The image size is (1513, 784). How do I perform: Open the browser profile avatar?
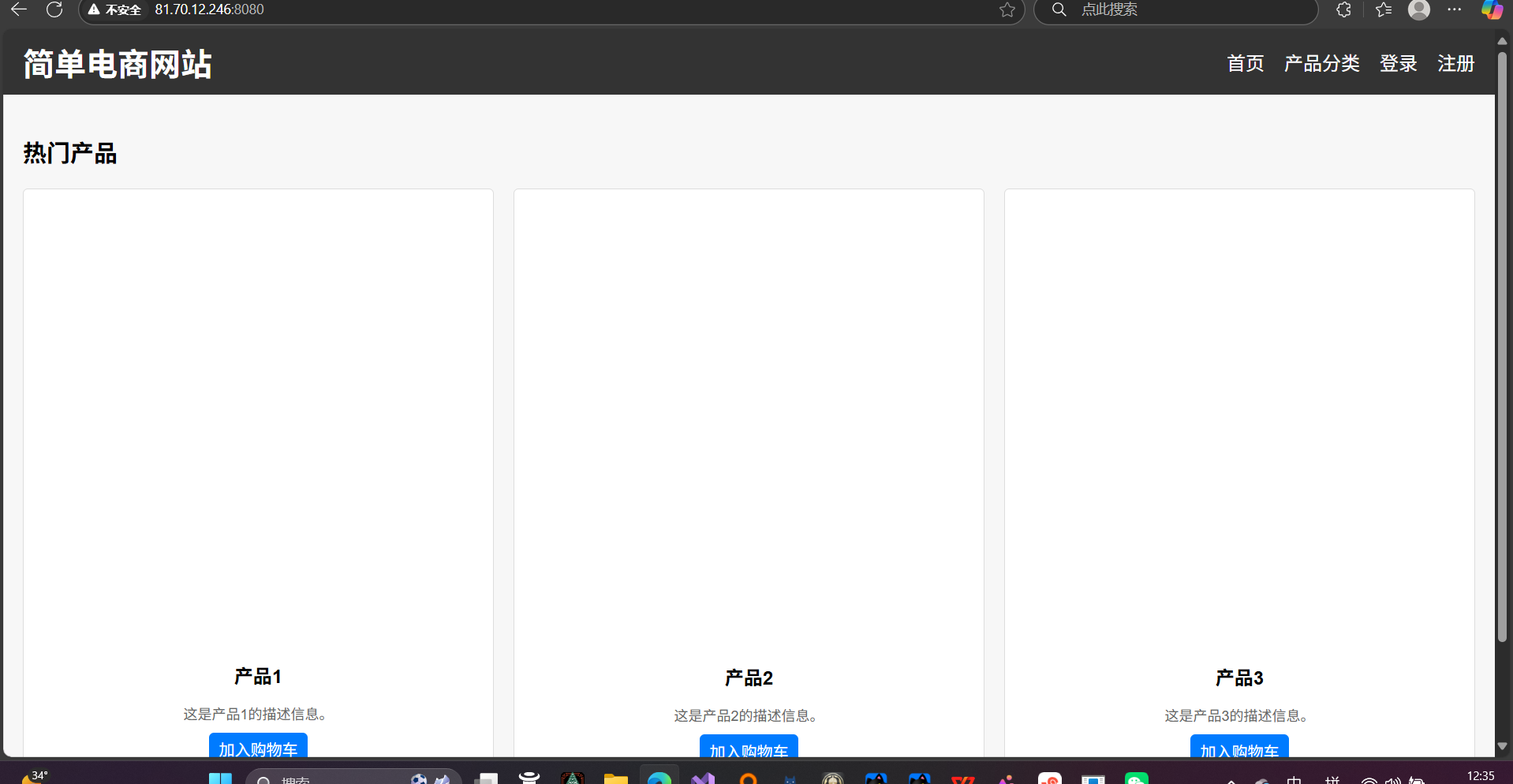(1419, 9)
